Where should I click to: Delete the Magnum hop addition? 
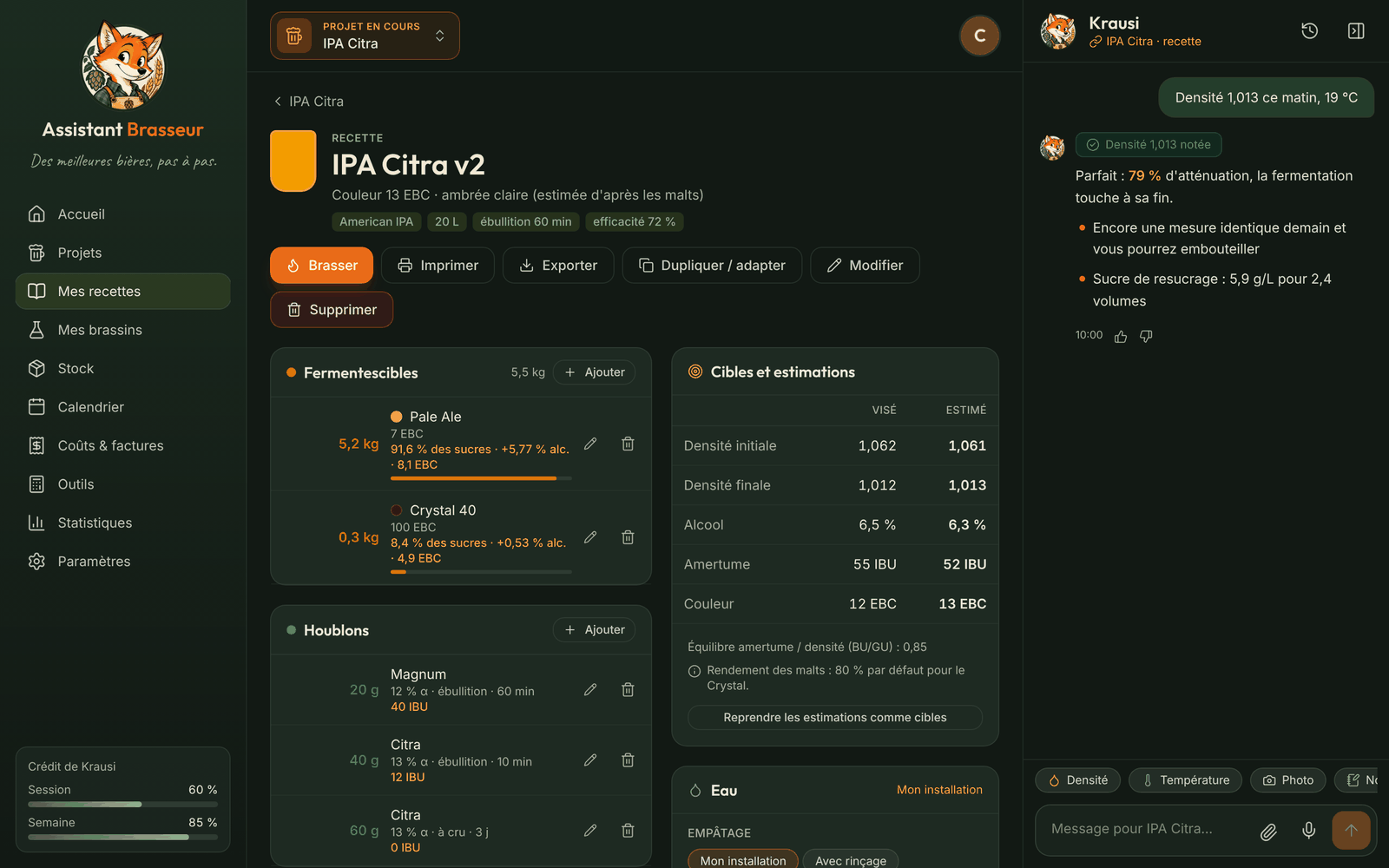(628, 690)
